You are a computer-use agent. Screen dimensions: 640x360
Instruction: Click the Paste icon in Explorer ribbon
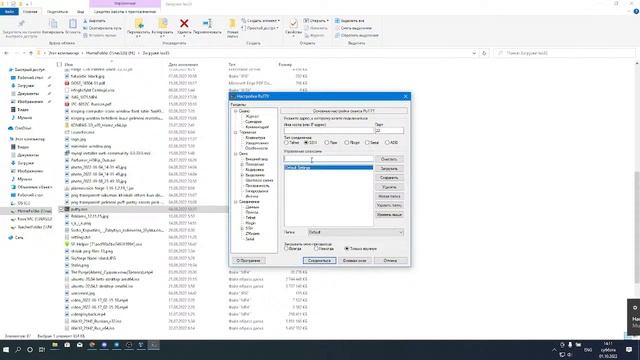(x=73, y=24)
